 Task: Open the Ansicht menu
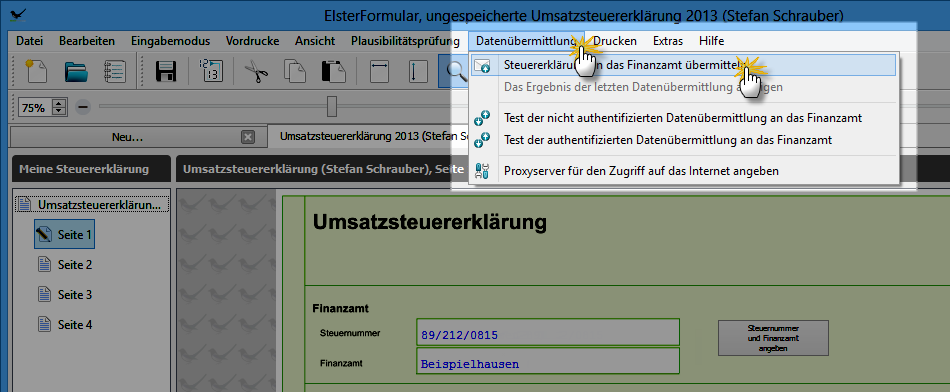[315, 41]
